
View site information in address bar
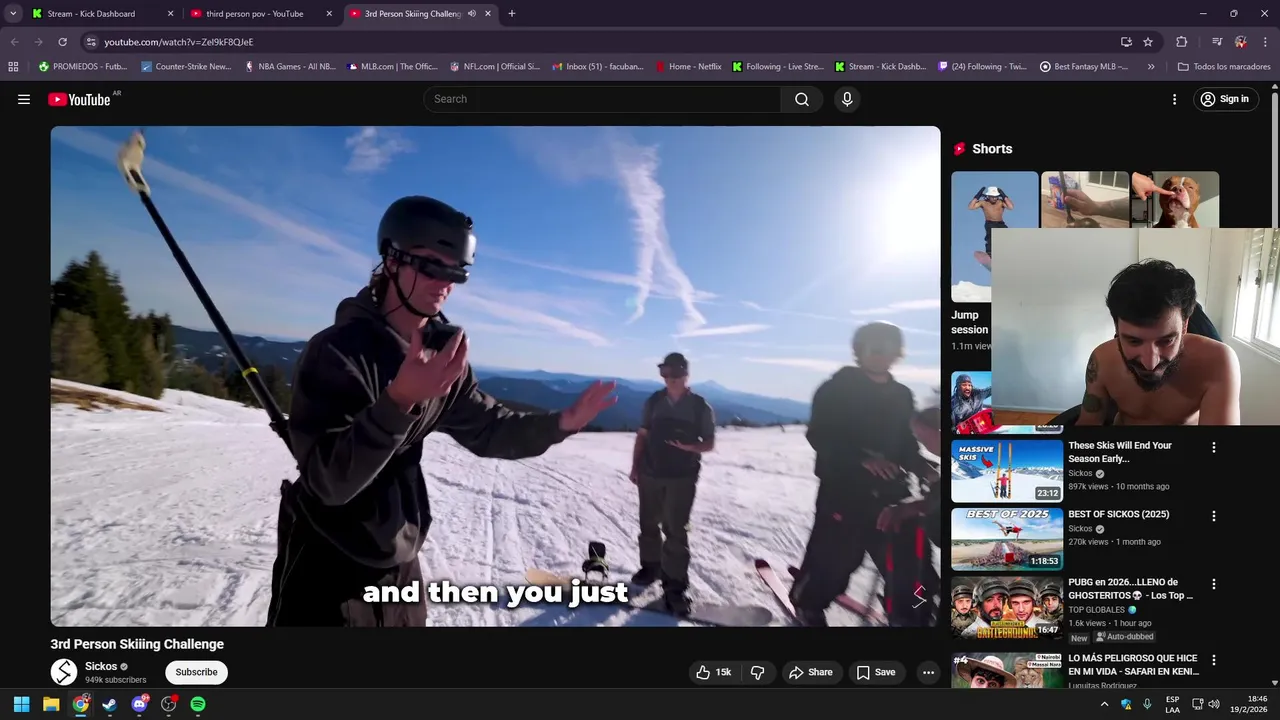pyautogui.click(x=91, y=42)
